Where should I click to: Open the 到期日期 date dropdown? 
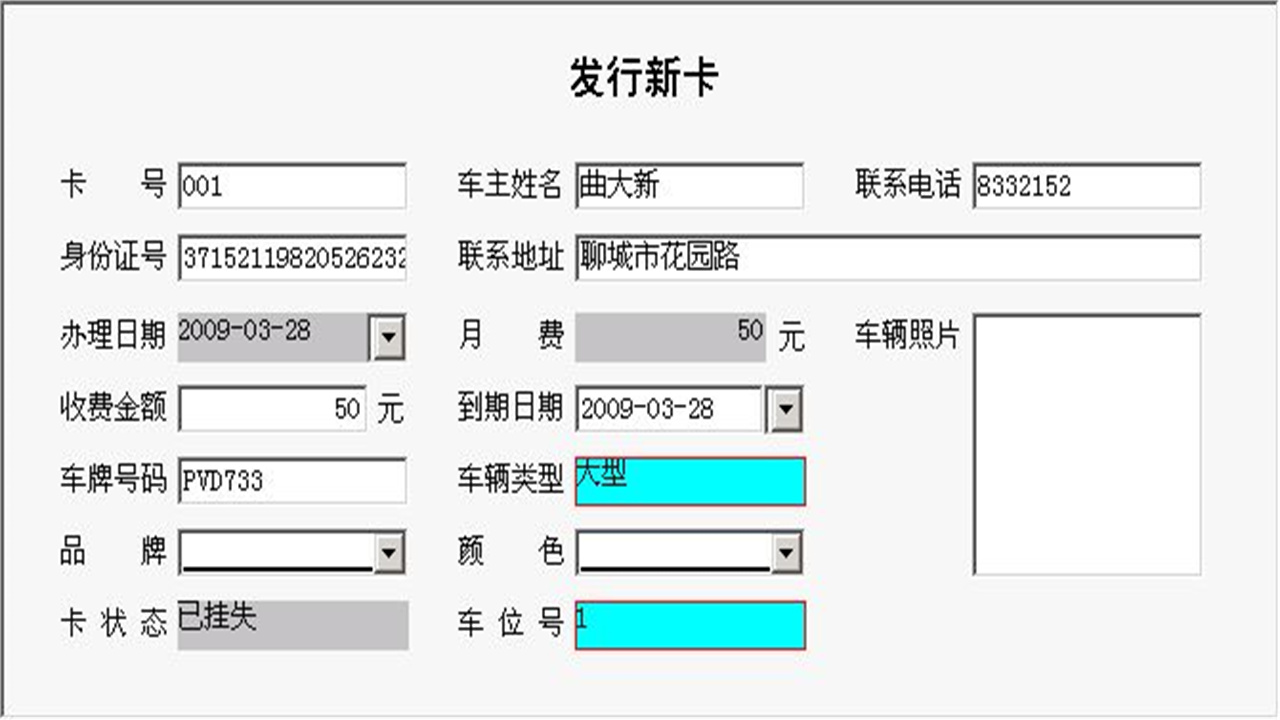(786, 408)
